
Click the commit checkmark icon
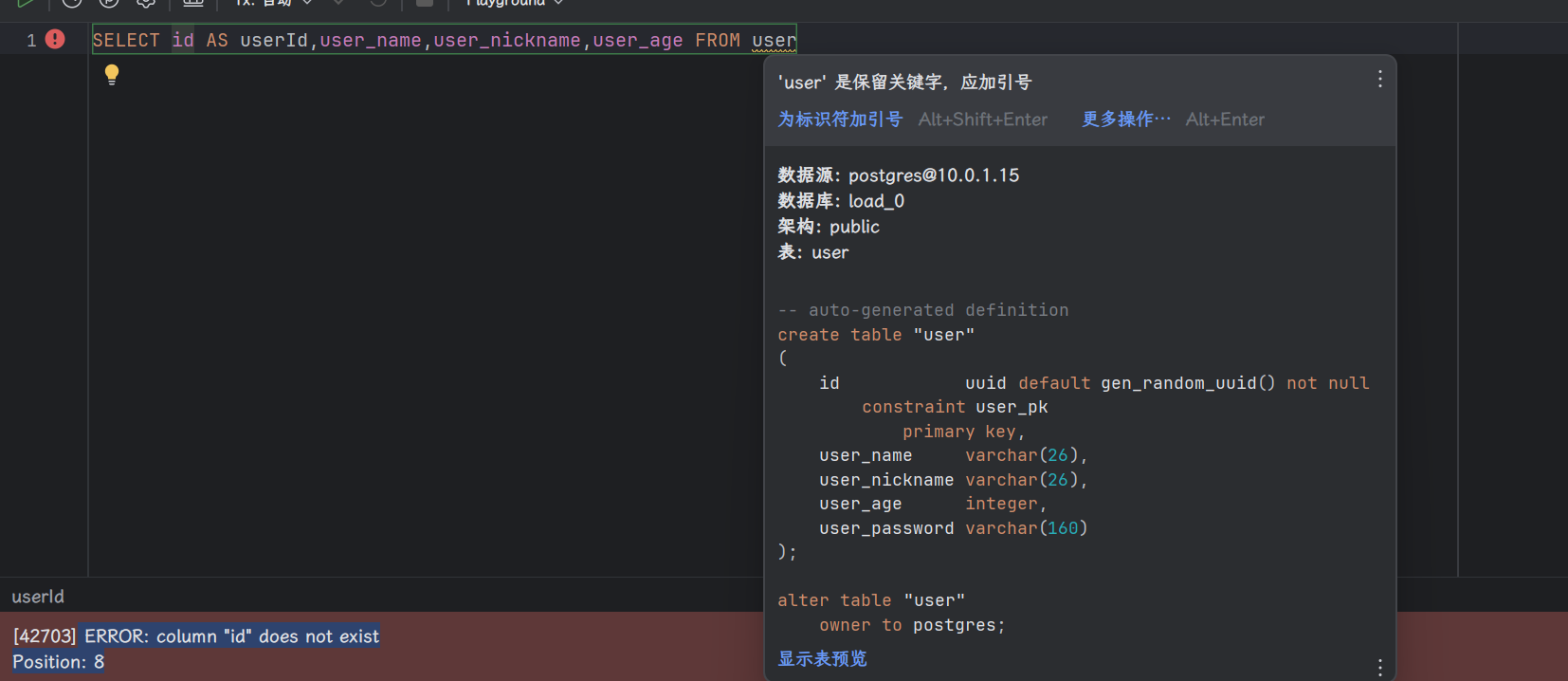tap(338, 3)
